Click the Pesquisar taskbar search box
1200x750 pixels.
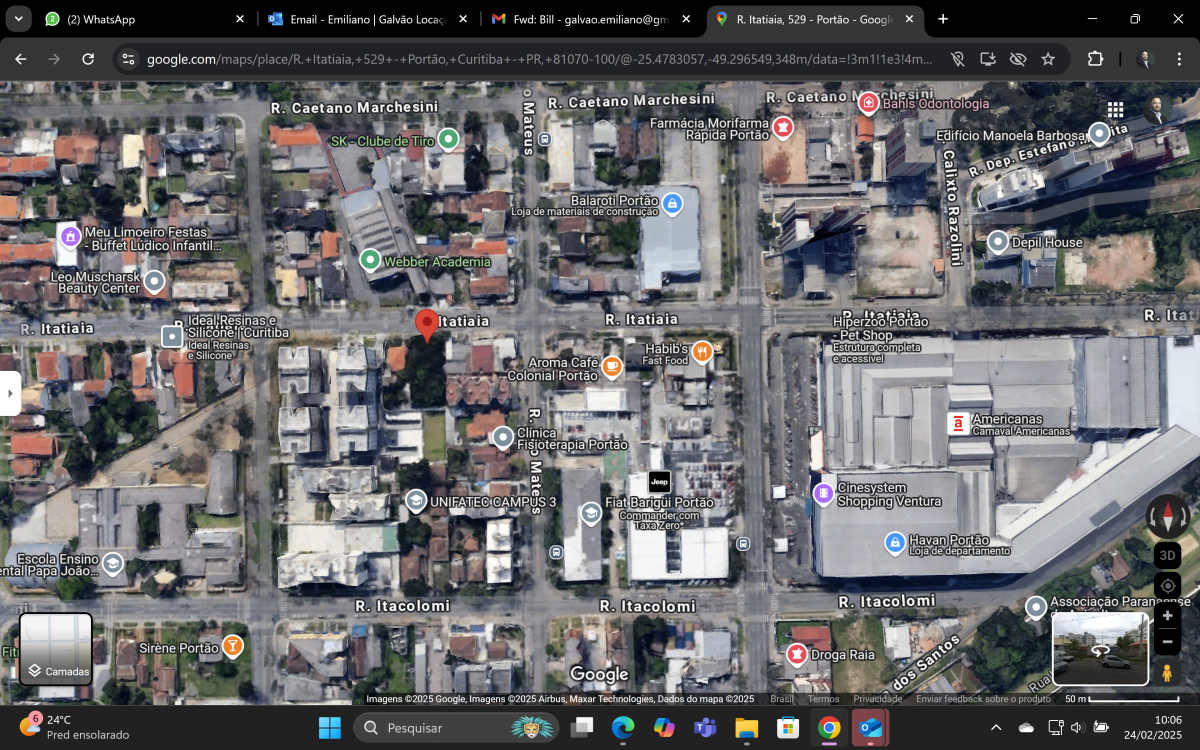click(455, 727)
